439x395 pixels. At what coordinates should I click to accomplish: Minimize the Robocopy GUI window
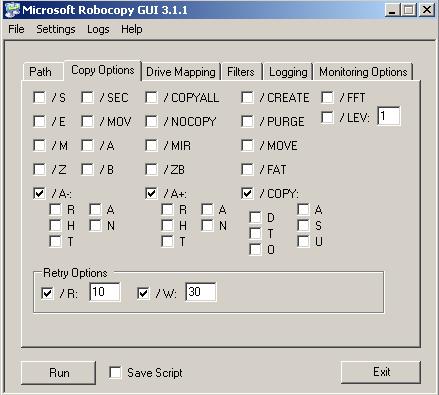tap(392, 10)
